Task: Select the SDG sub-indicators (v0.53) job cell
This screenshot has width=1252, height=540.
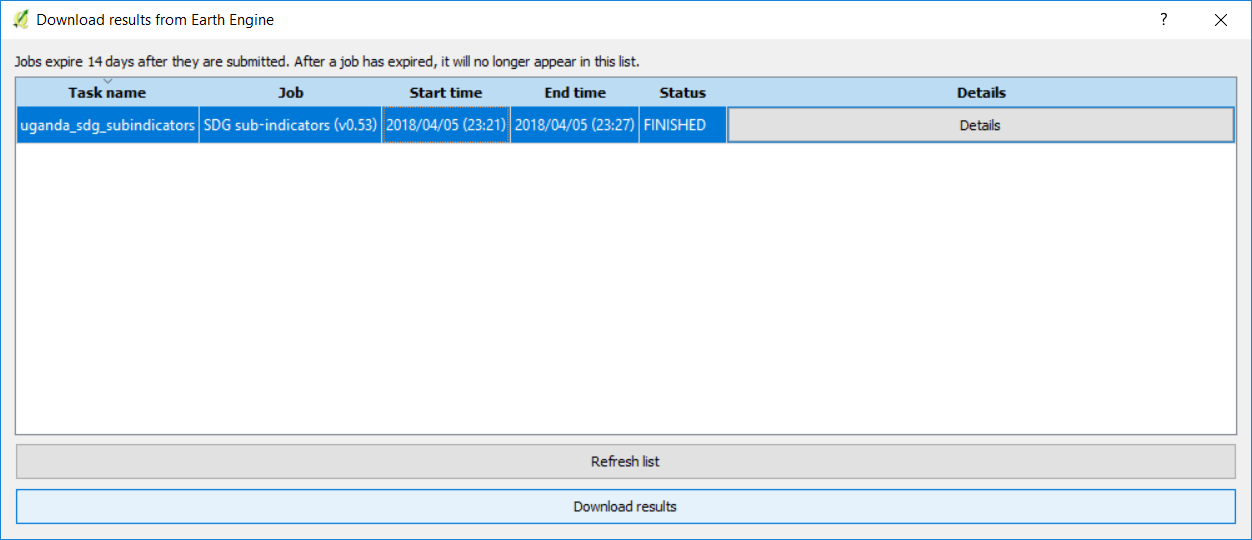Action: [290, 126]
